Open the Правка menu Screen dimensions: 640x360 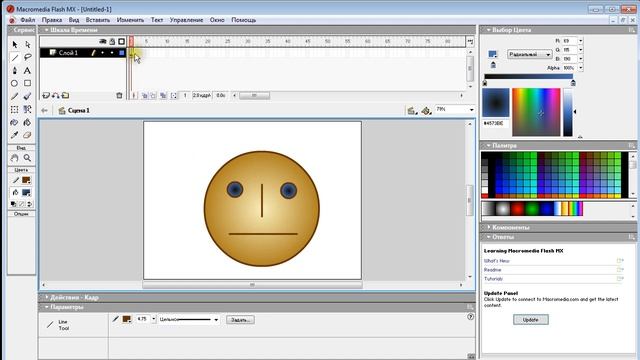click(x=52, y=20)
